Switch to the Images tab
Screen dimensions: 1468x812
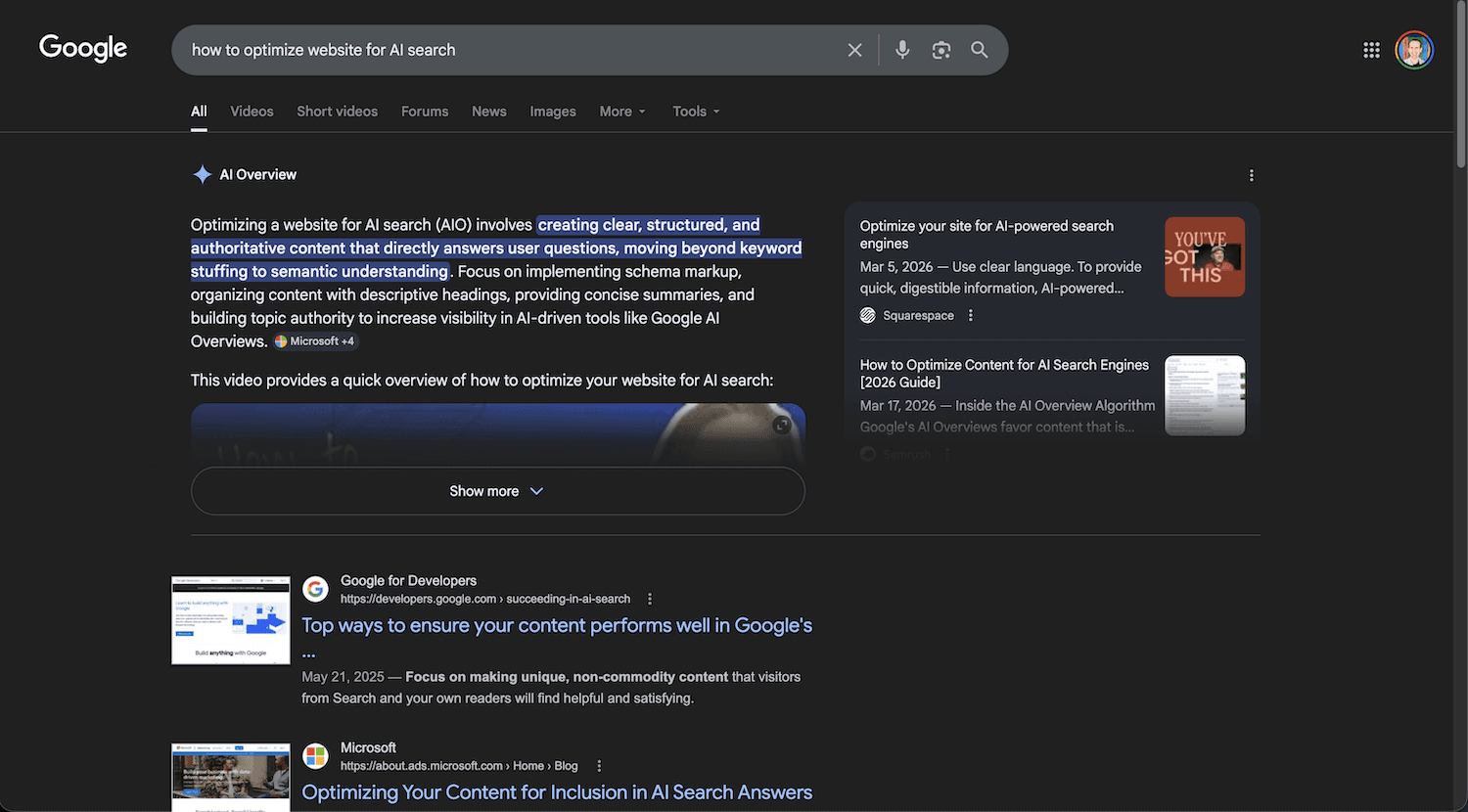click(553, 112)
